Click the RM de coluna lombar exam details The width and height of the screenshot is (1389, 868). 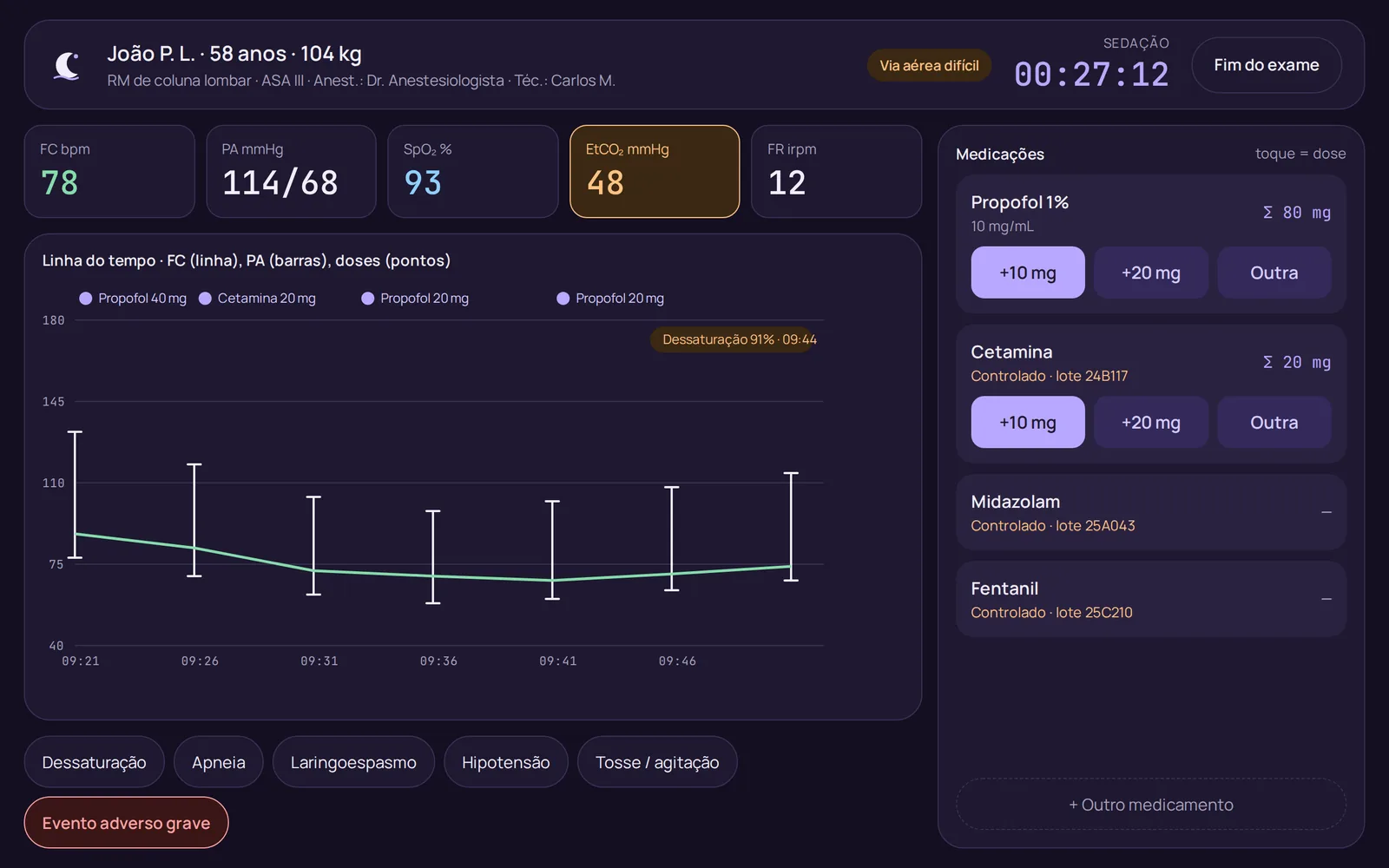click(361, 81)
